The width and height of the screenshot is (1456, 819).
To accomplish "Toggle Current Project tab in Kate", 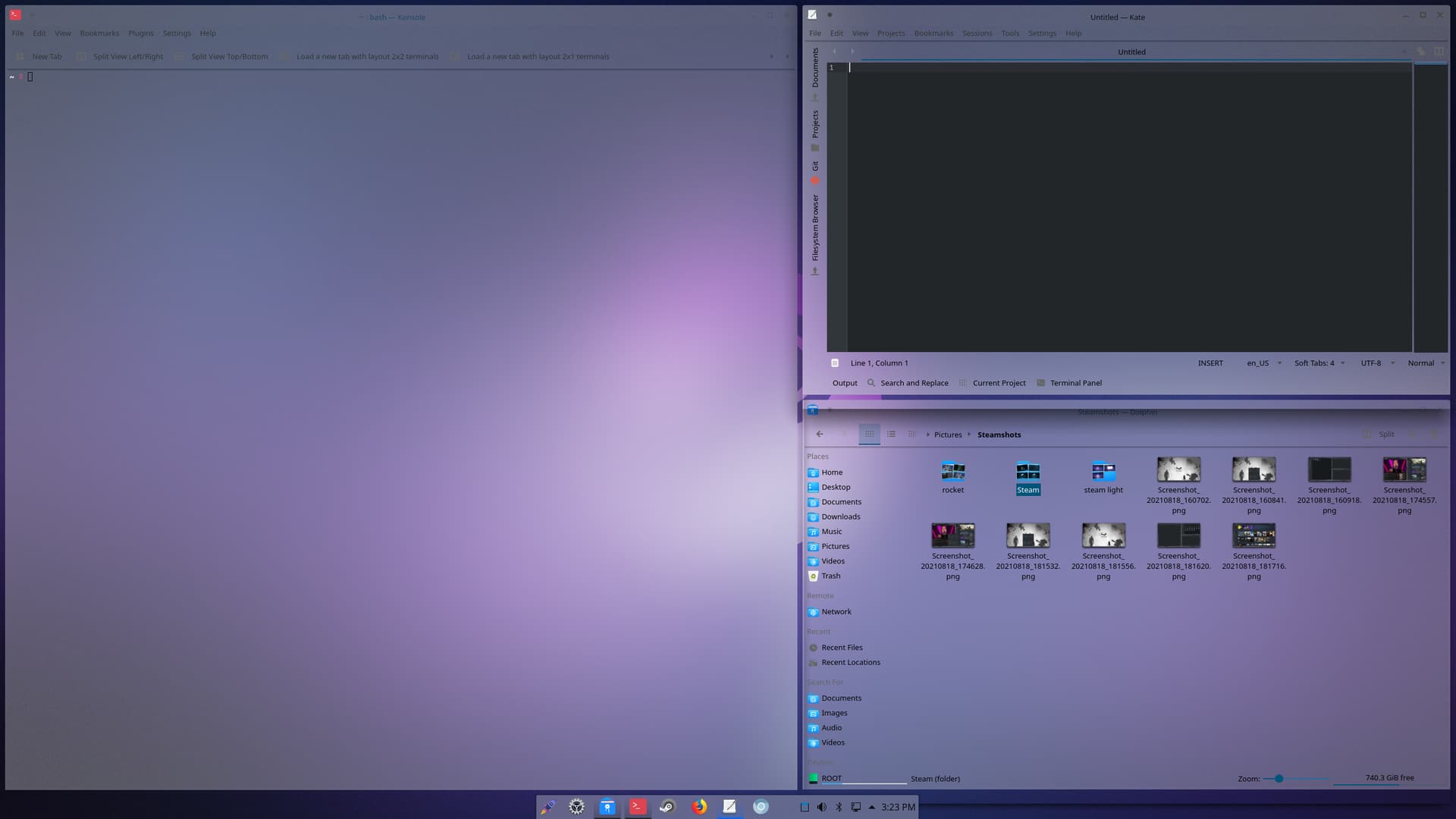I will (999, 383).
